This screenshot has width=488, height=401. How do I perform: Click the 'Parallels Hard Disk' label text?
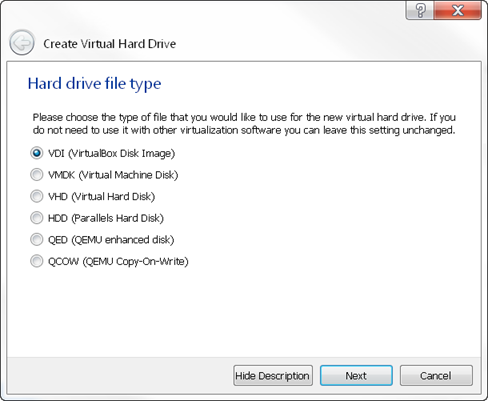pyautogui.click(x=118, y=218)
